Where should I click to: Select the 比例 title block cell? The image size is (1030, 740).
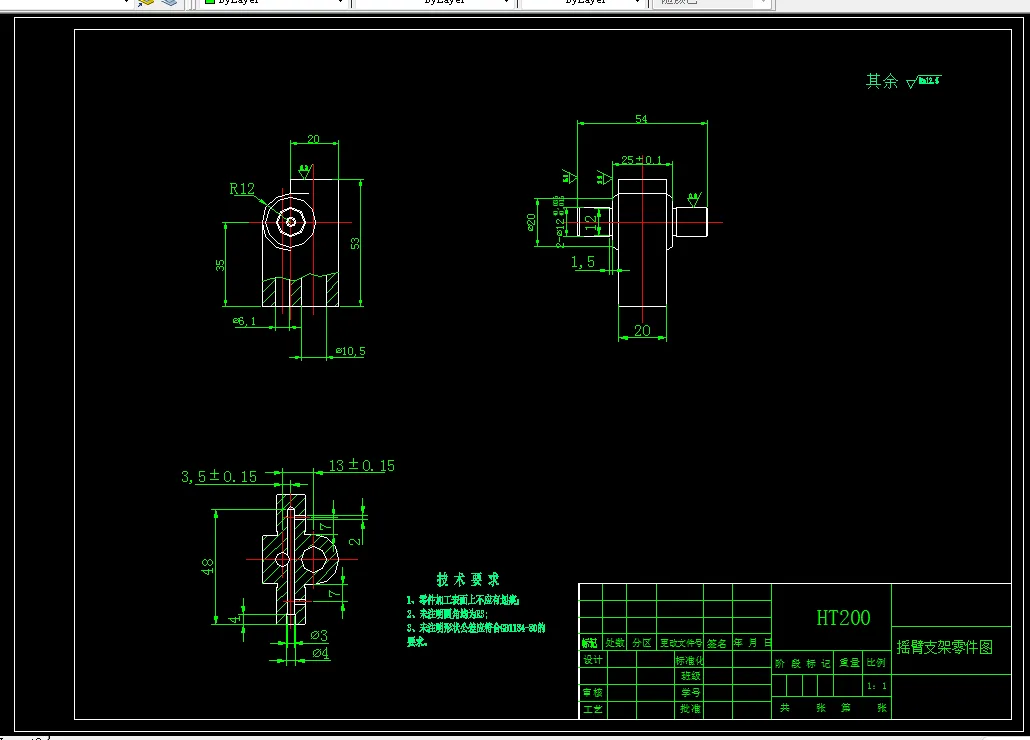(876, 663)
